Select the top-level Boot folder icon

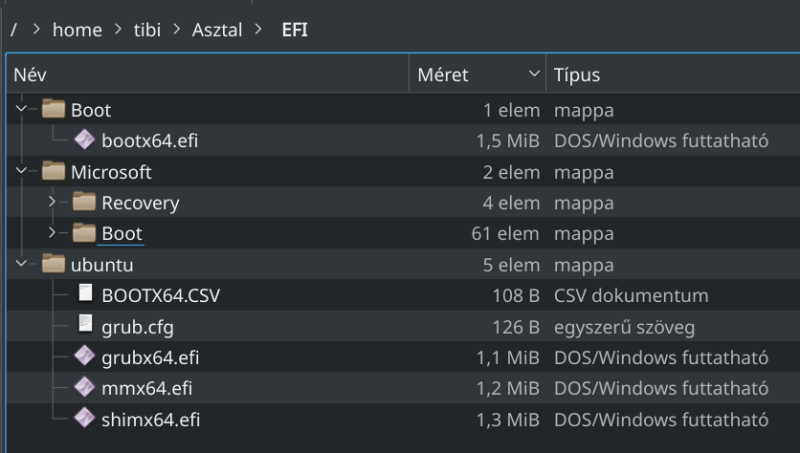click(53, 109)
